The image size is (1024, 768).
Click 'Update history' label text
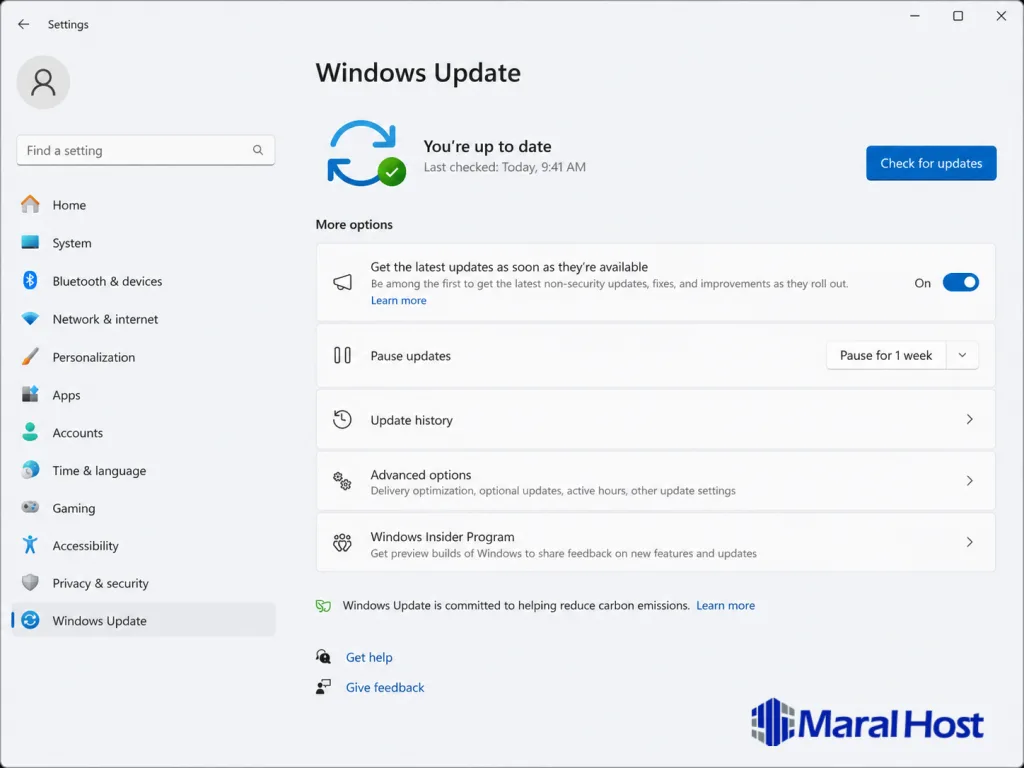click(411, 420)
